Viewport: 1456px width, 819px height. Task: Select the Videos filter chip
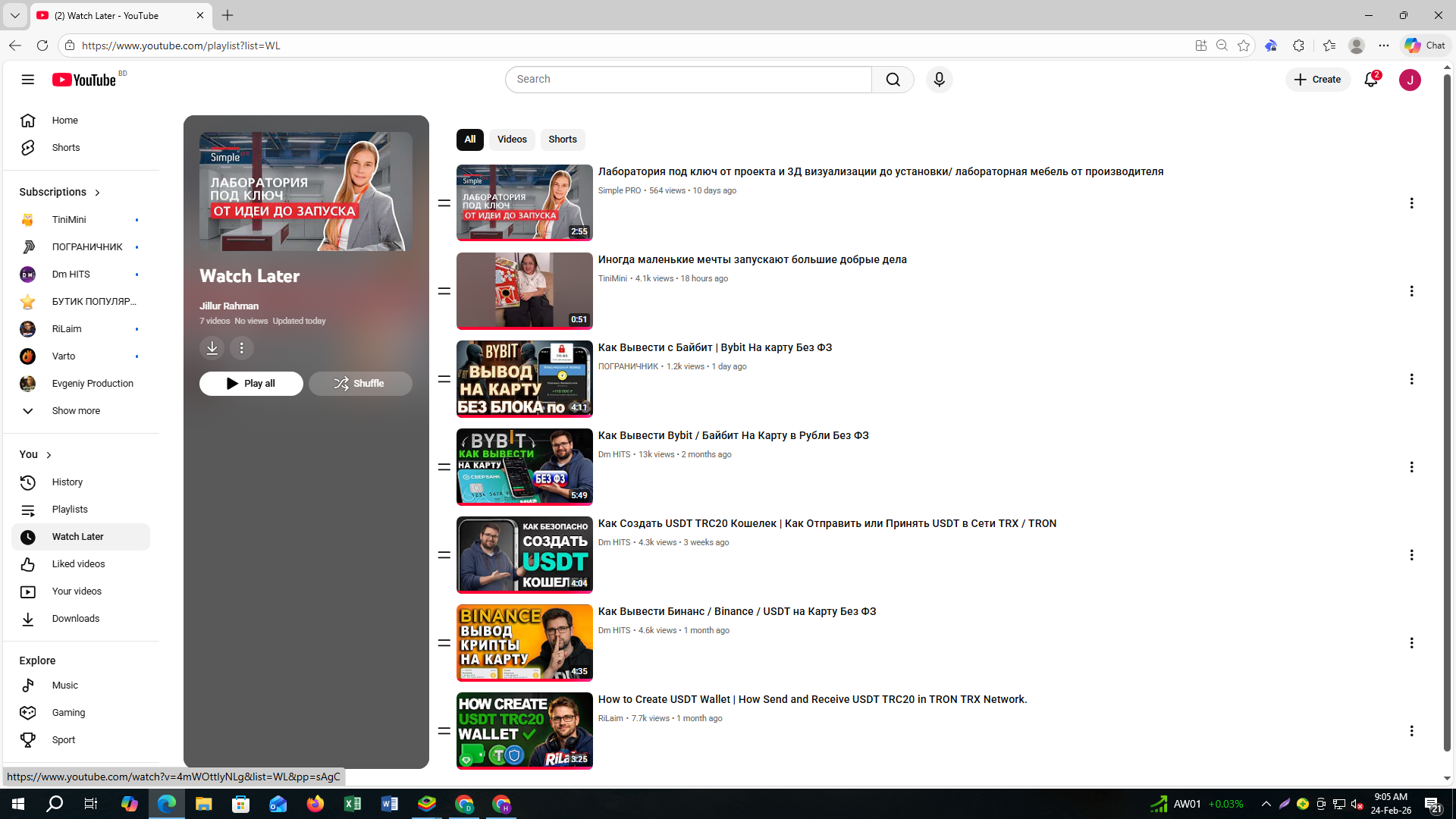[x=512, y=140]
